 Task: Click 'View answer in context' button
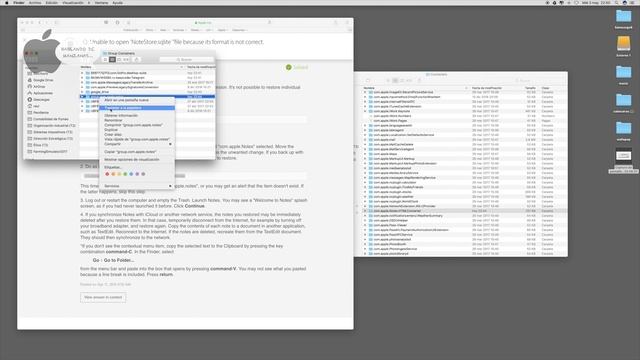click(103, 297)
